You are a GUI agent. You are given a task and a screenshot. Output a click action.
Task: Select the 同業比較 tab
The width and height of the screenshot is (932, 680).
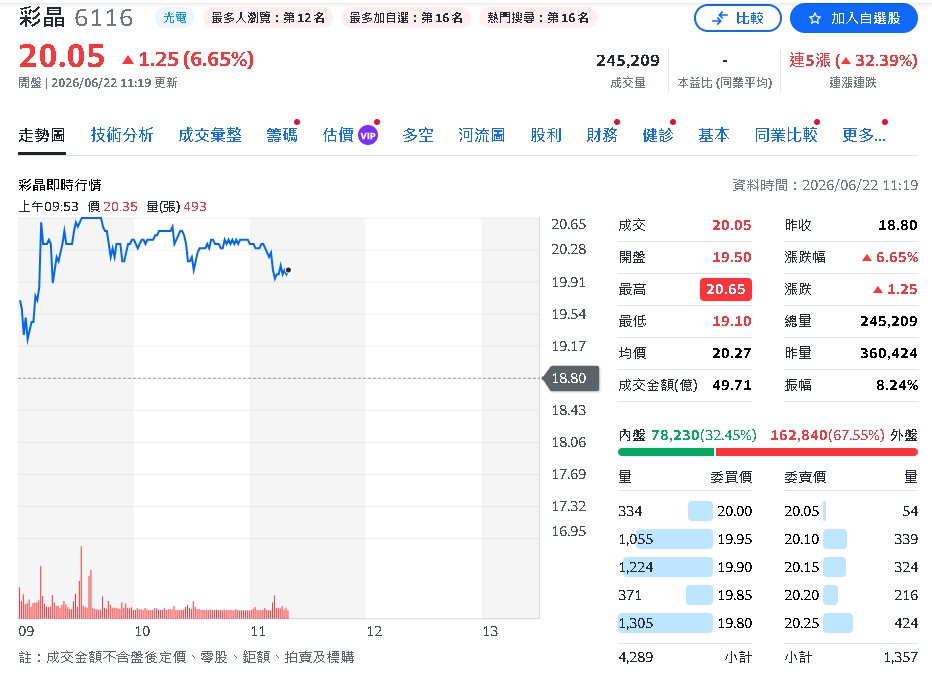(786, 136)
